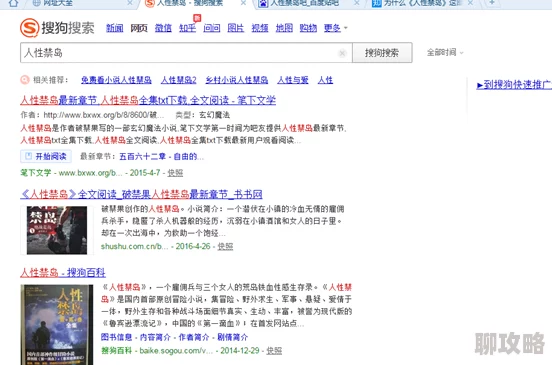The width and height of the screenshot is (552, 365).
Task: Open related suggestion 乡村小说人性禁岛
Action: pos(237,80)
